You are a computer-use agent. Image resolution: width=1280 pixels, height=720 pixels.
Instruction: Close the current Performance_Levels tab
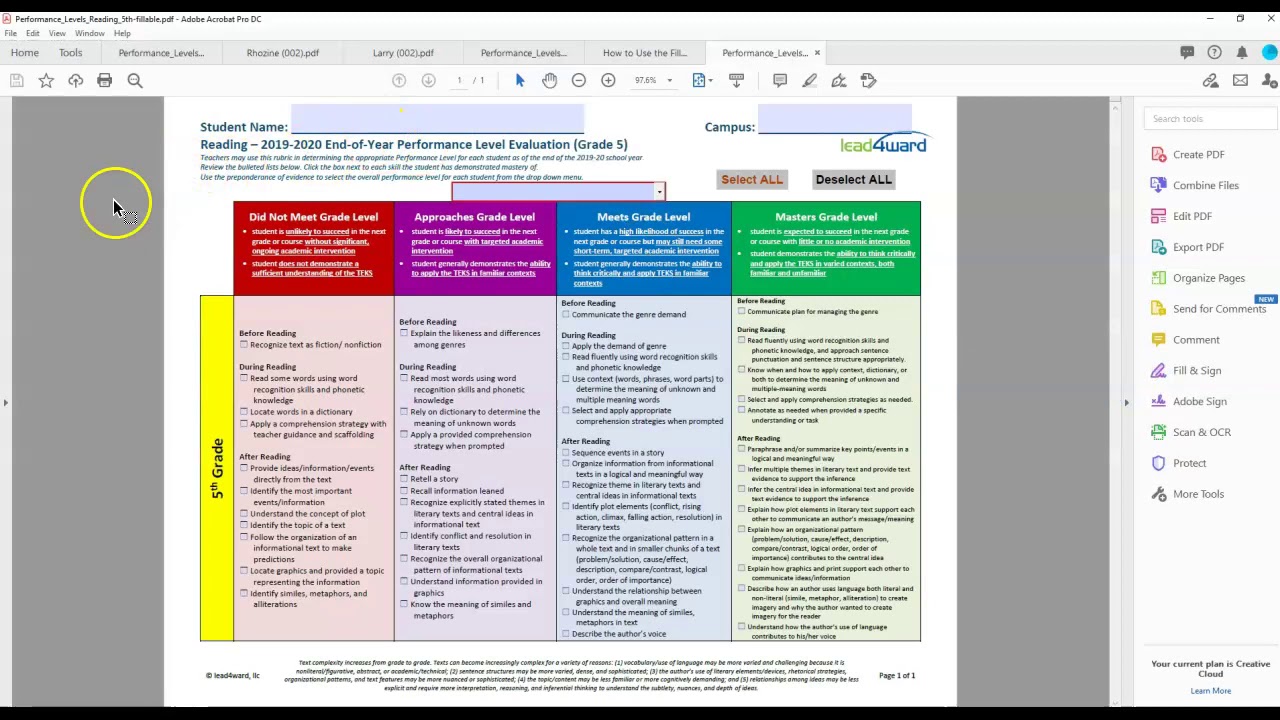point(817,53)
